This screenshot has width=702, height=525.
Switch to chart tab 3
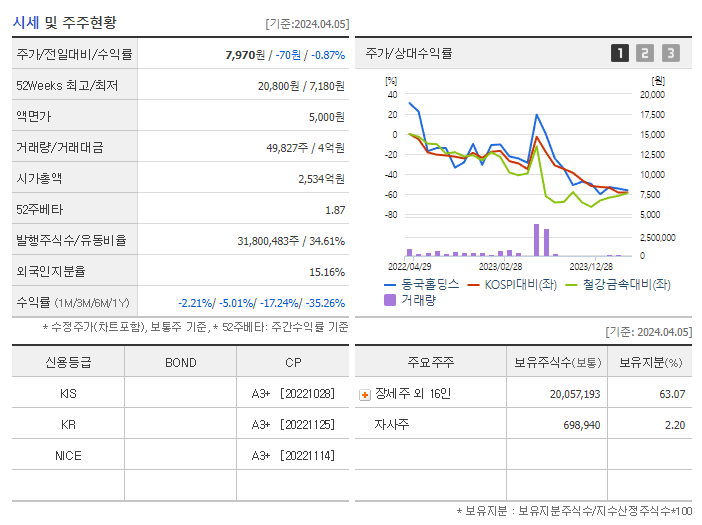point(671,53)
